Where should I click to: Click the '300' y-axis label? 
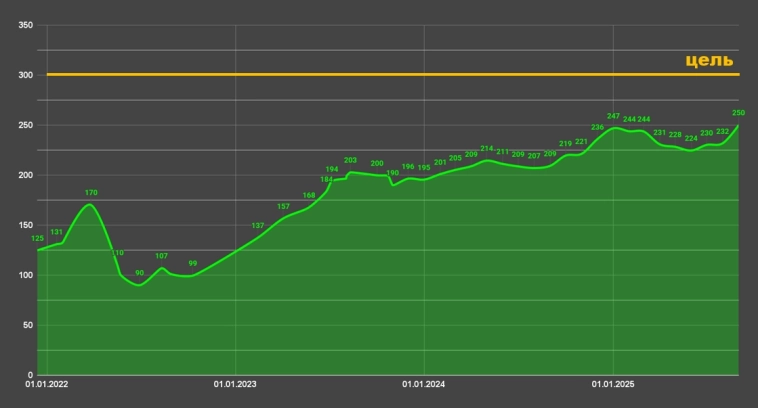26,75
